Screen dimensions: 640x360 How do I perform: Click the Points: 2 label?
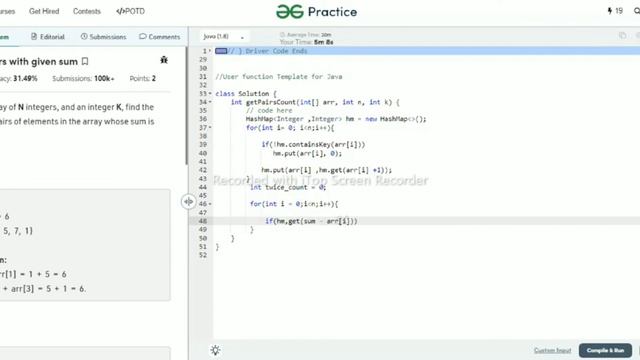click(x=142, y=78)
